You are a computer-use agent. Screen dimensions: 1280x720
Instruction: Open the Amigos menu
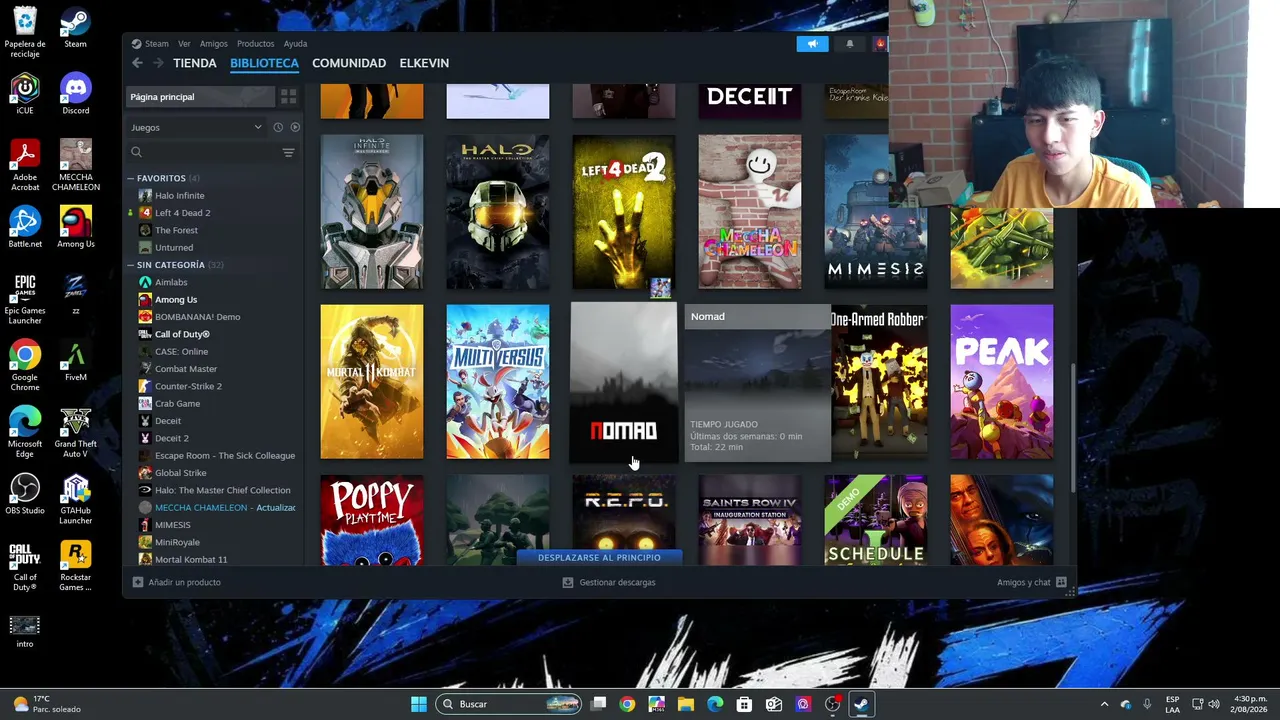click(213, 44)
